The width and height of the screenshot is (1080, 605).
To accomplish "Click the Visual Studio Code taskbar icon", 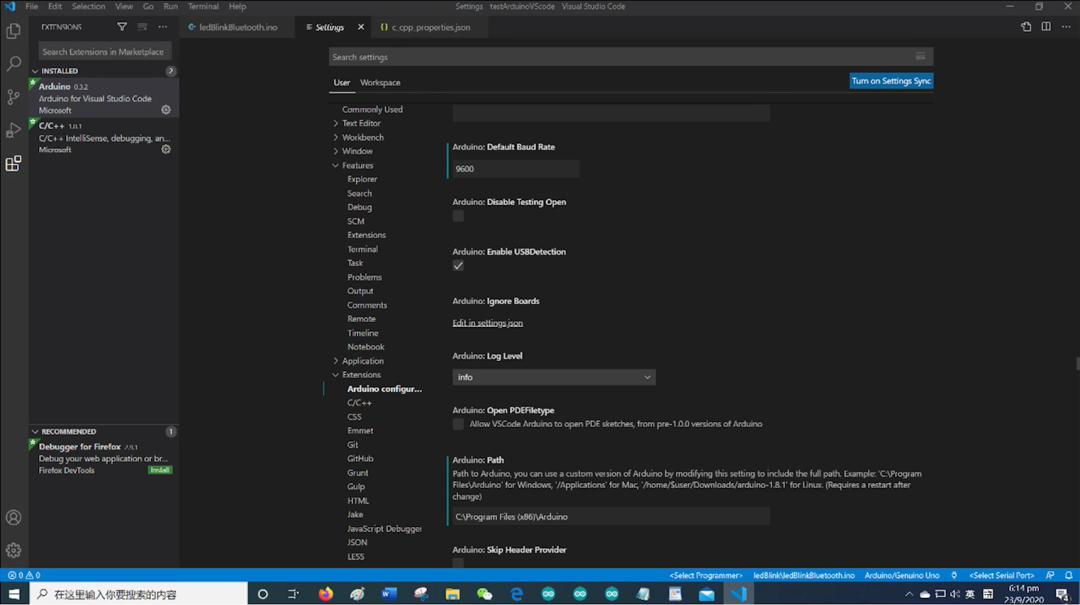I will pos(740,592).
